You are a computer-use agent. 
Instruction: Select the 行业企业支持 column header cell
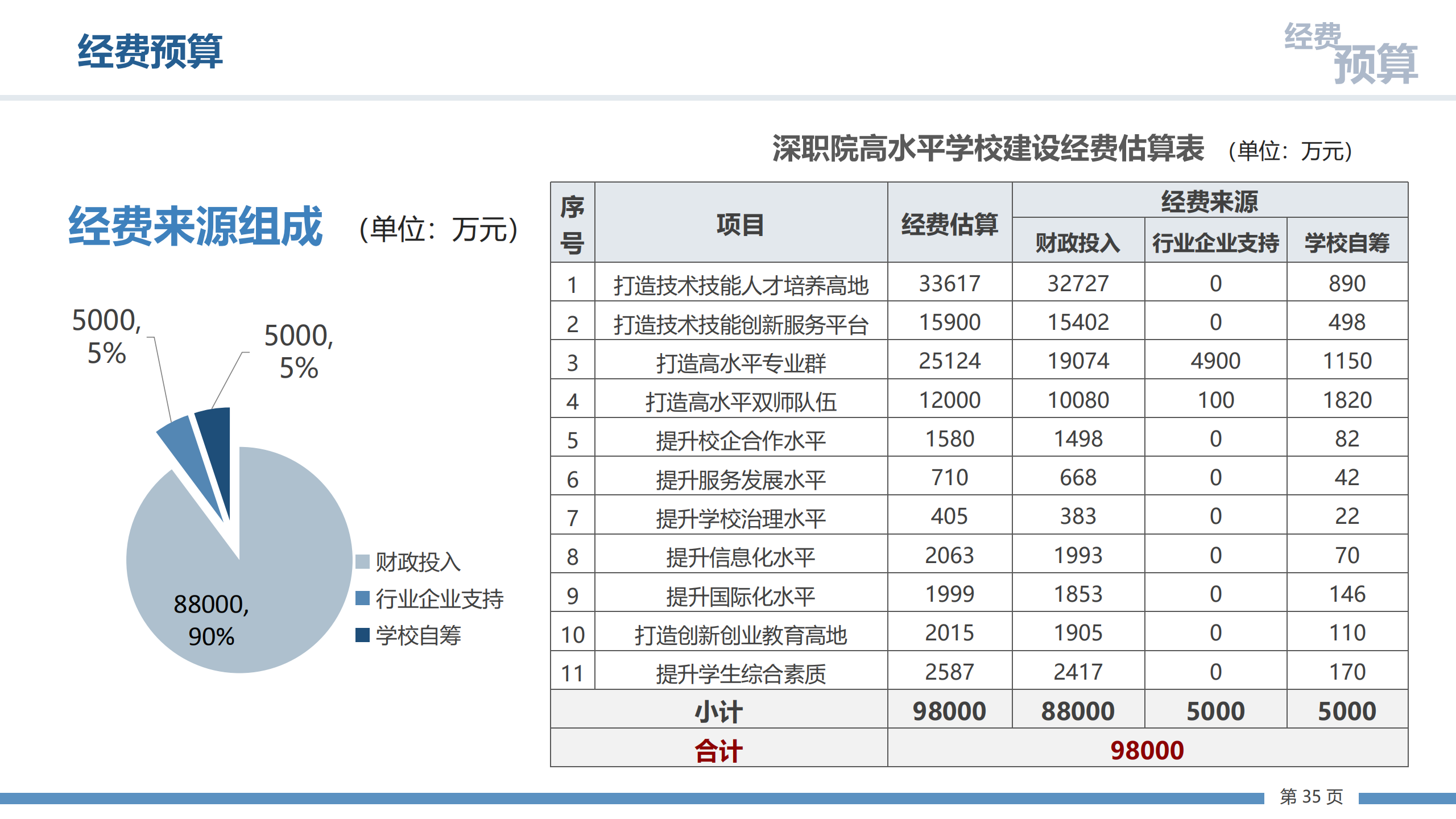pyautogui.click(x=1215, y=242)
